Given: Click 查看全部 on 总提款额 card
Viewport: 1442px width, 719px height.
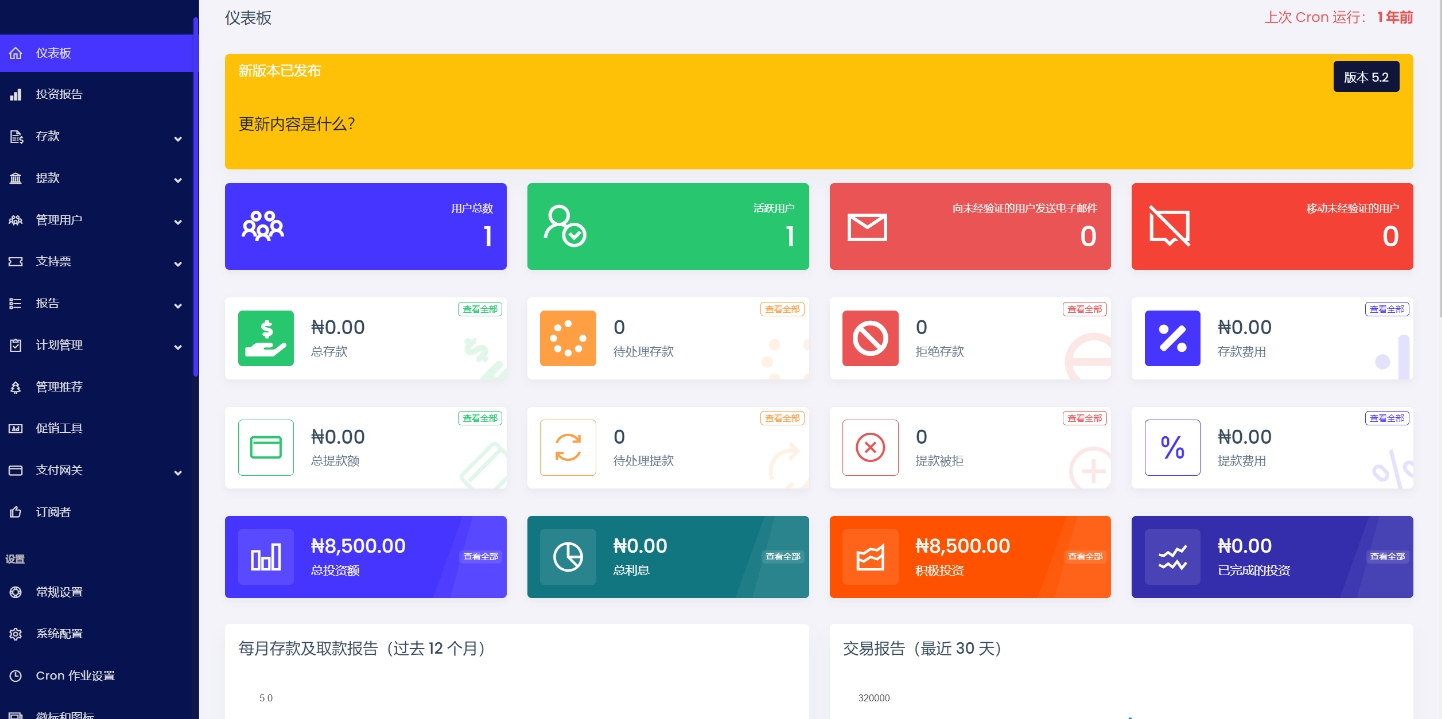Looking at the screenshot, I should 480,418.
